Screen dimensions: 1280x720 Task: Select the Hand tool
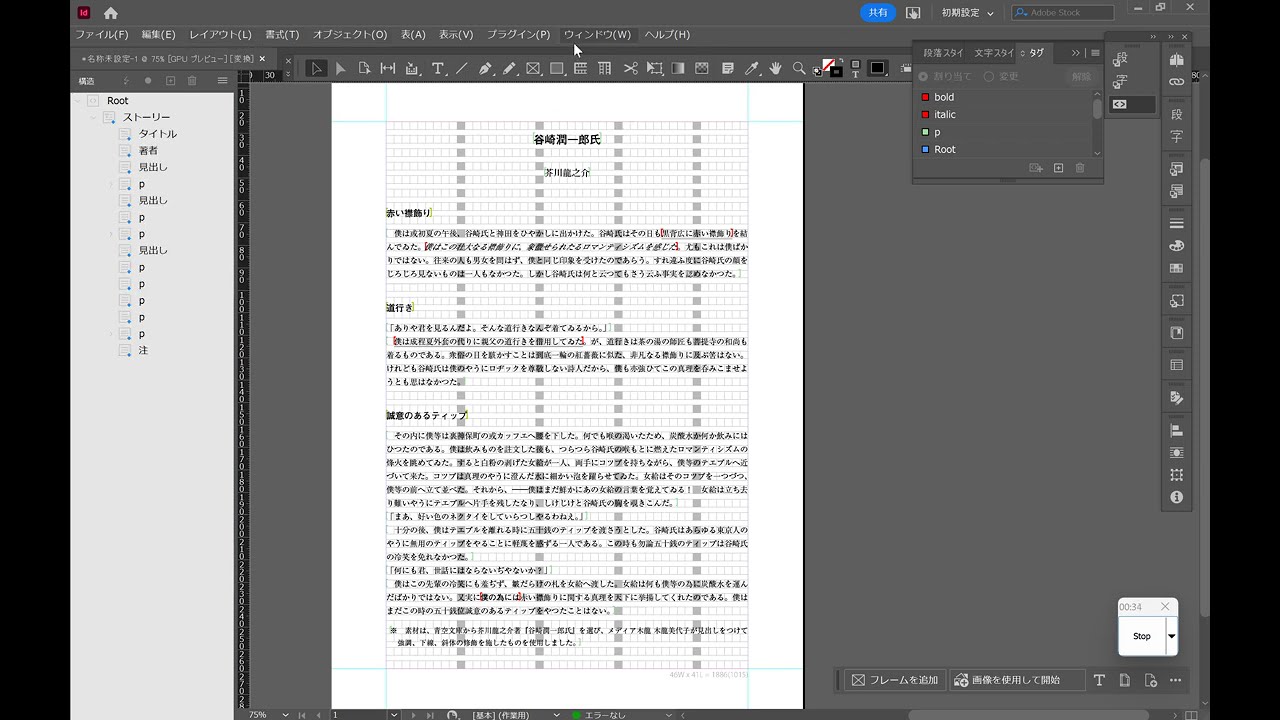coord(775,68)
